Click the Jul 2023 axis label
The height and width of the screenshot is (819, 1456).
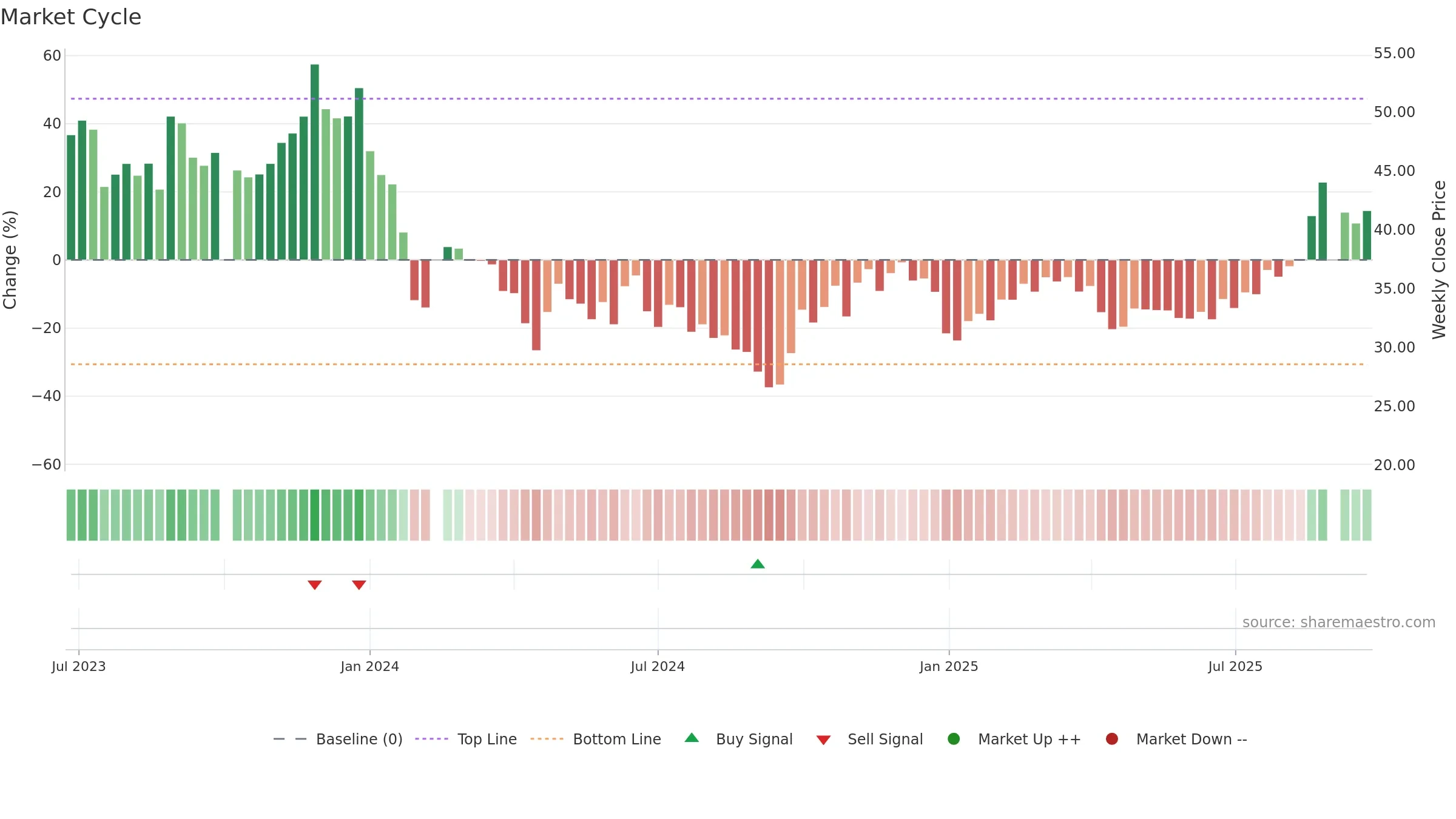pyautogui.click(x=79, y=666)
